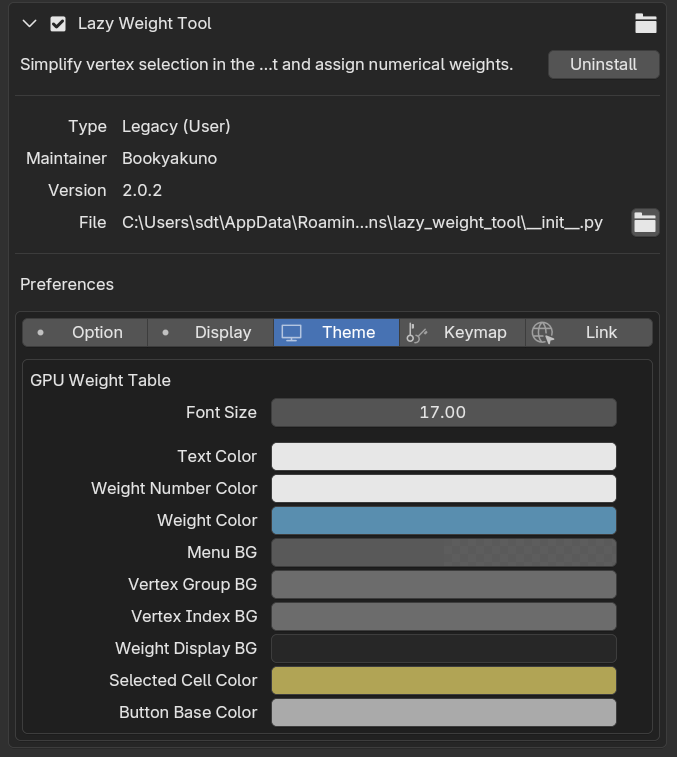Click the dot icon on Option tab
677x757 pixels.
click(41, 333)
